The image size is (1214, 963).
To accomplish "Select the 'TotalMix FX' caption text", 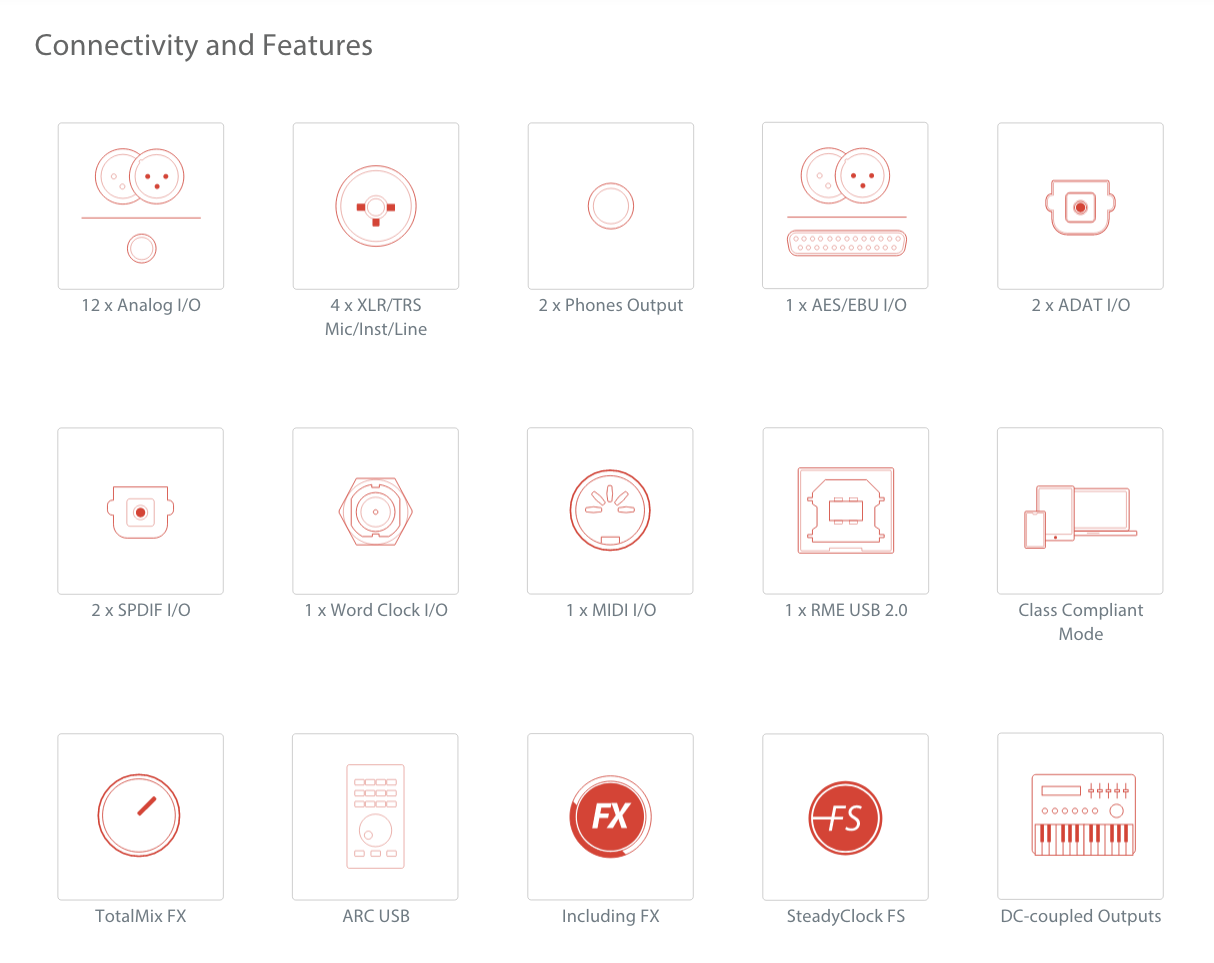I will (141, 916).
